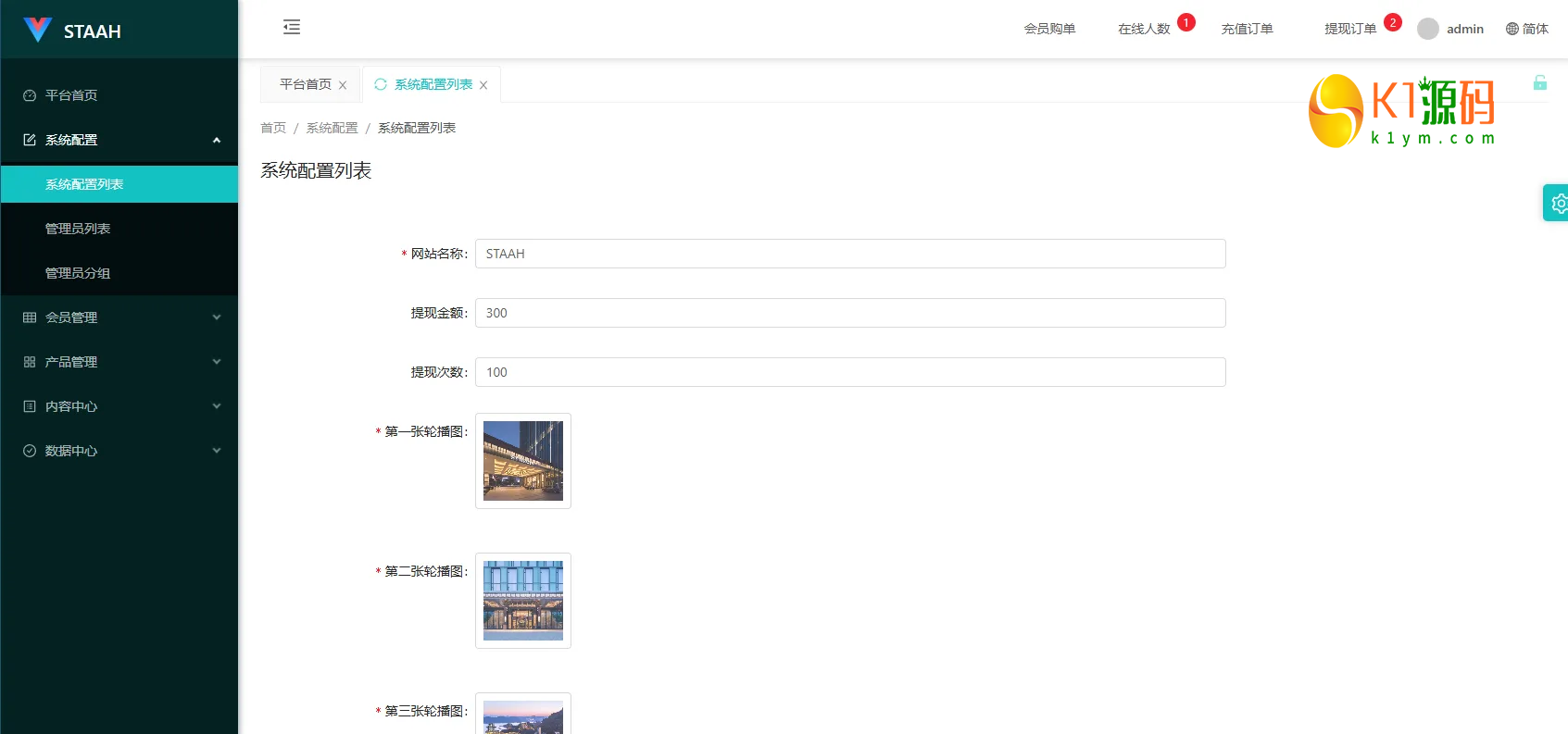This screenshot has width=1568, height=734.
Task: Click the 系统配置列表 page heading
Action: point(316,170)
